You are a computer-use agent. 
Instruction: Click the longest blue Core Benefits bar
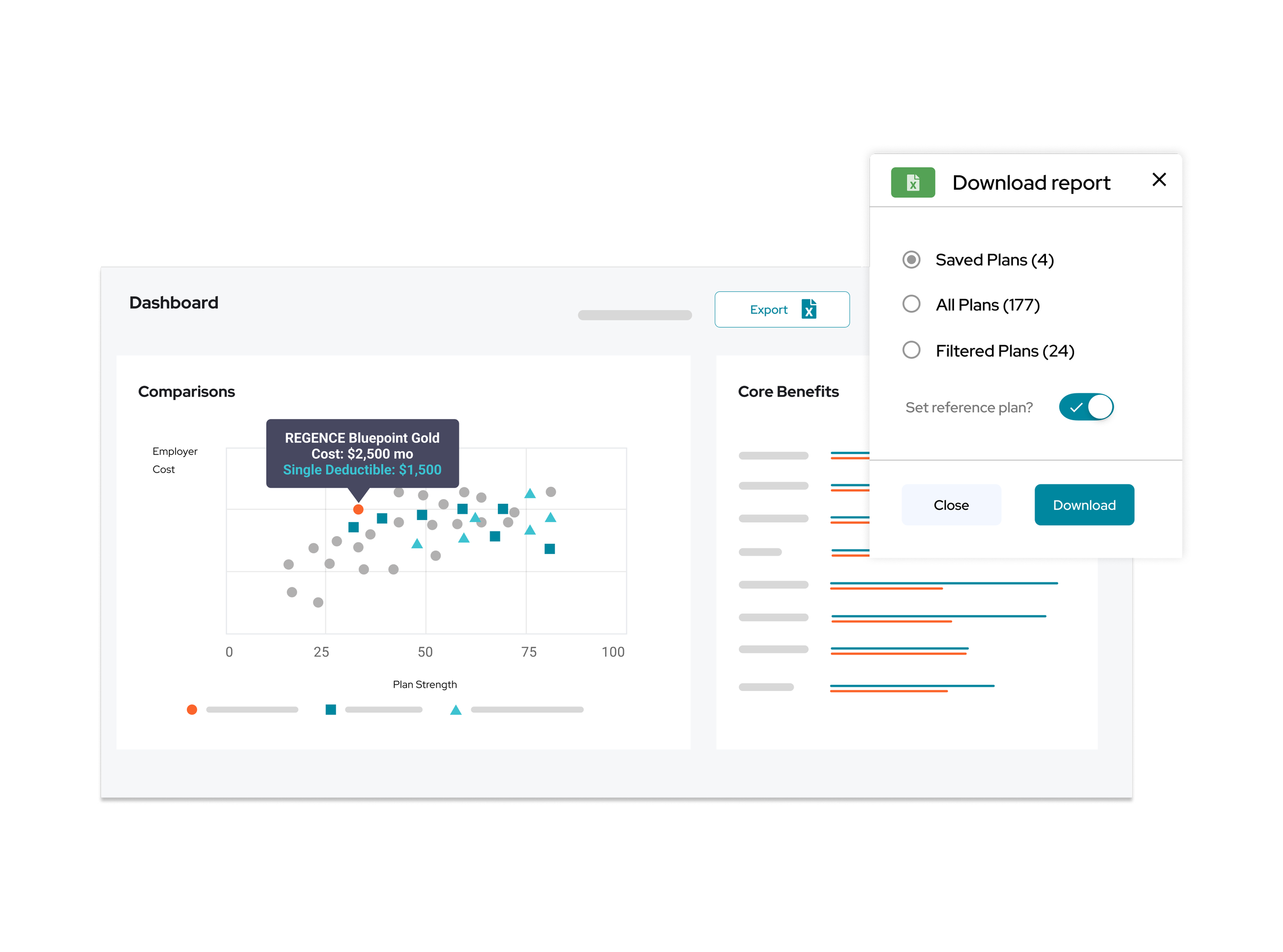(943, 583)
